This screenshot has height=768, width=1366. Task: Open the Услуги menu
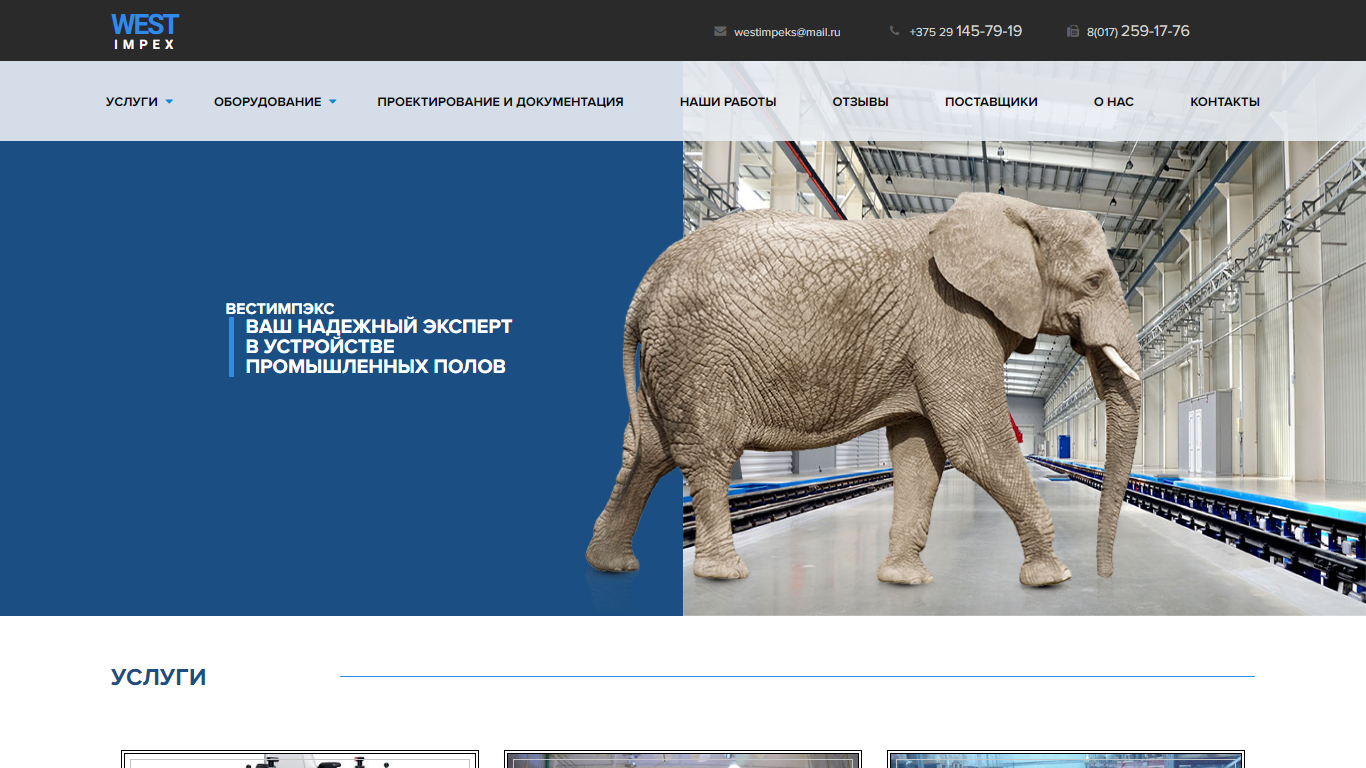click(132, 102)
